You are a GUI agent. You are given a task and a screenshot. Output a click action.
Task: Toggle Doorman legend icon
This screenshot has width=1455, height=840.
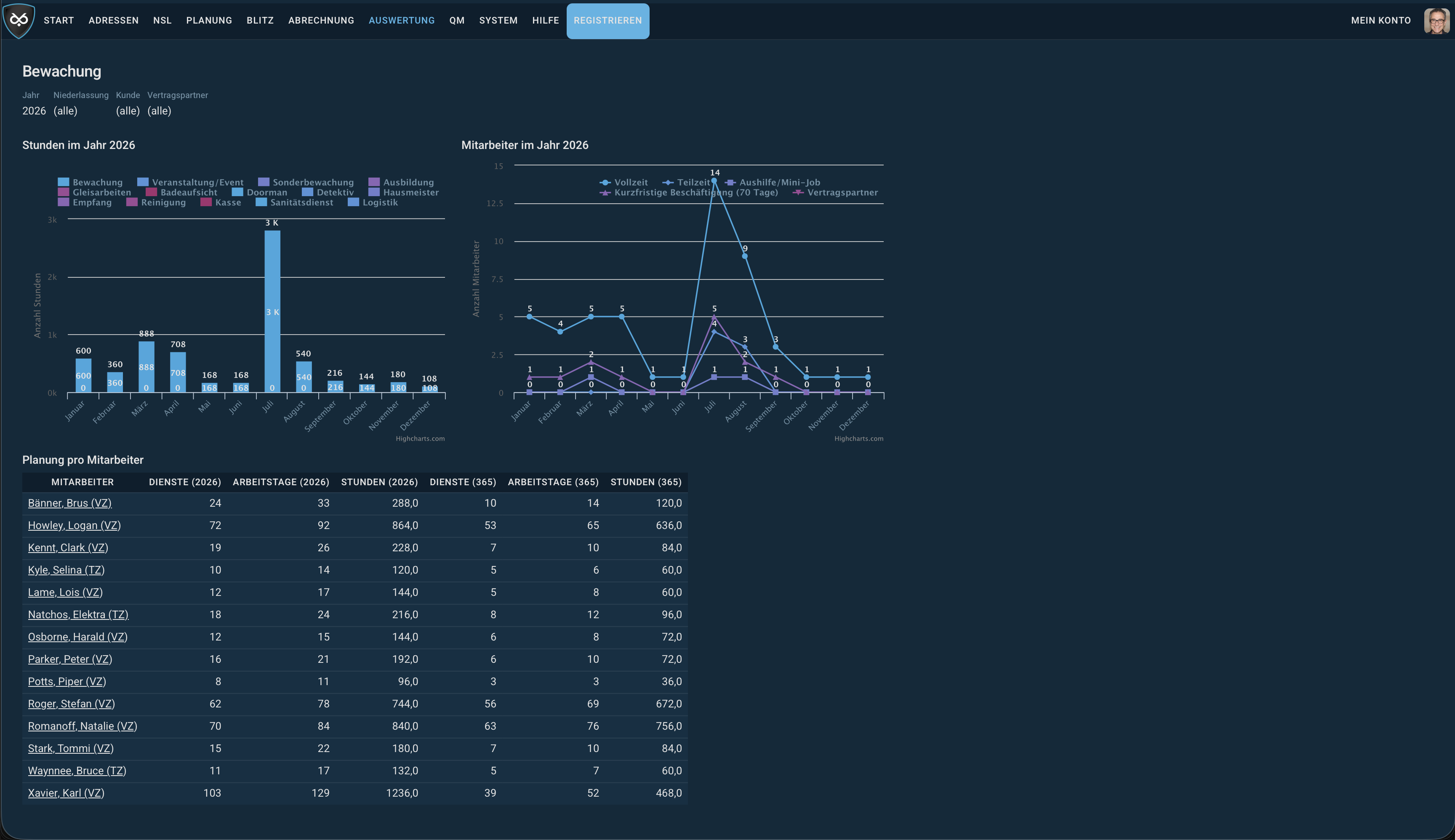(237, 192)
